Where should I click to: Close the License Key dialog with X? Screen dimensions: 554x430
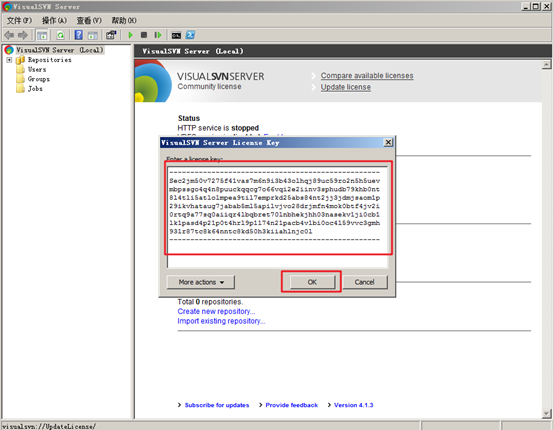(x=388, y=142)
